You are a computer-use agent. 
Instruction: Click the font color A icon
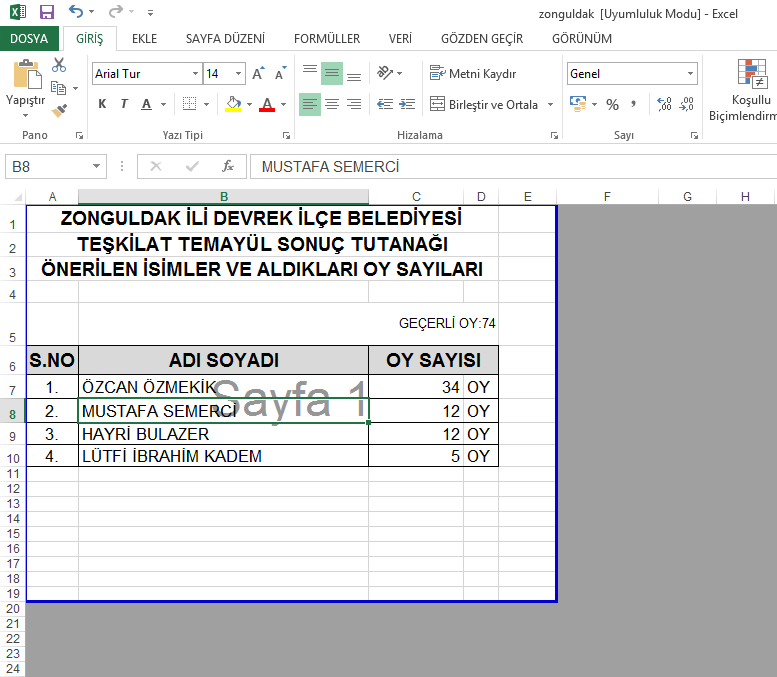pos(267,104)
